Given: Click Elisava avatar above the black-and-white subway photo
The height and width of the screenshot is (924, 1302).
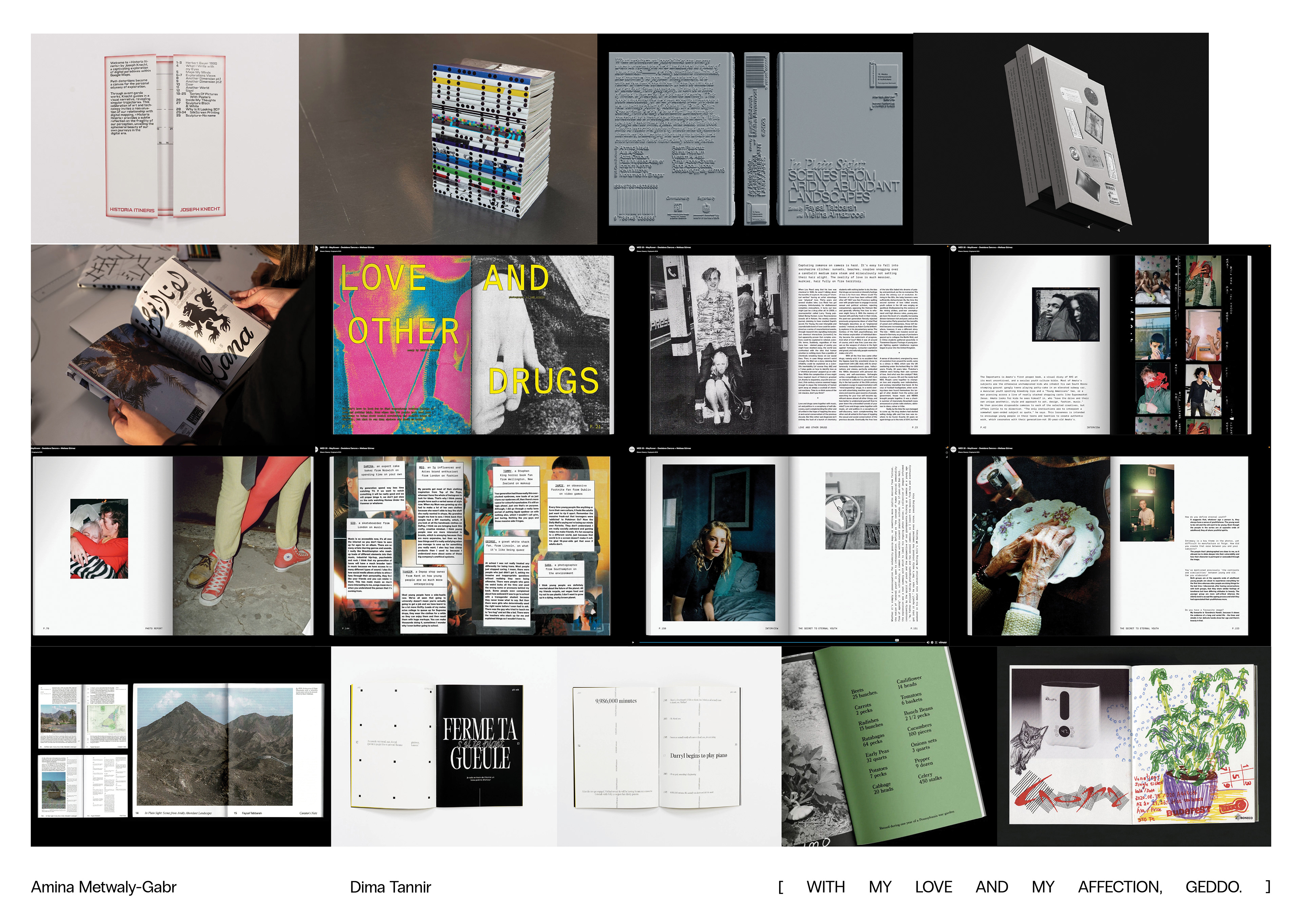Looking at the screenshot, I should 632,249.
